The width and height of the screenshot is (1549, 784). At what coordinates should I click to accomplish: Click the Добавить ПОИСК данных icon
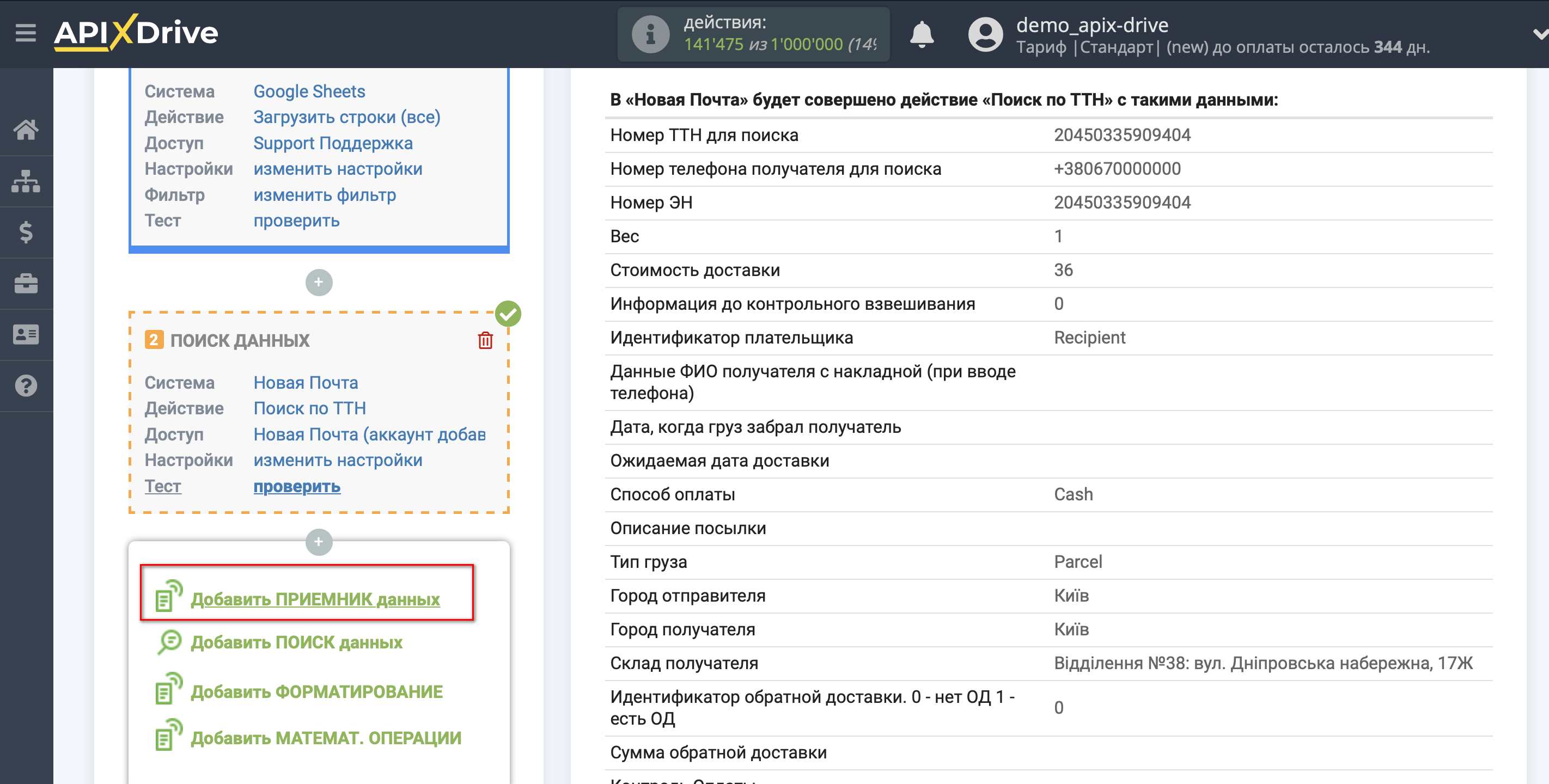[x=169, y=641]
